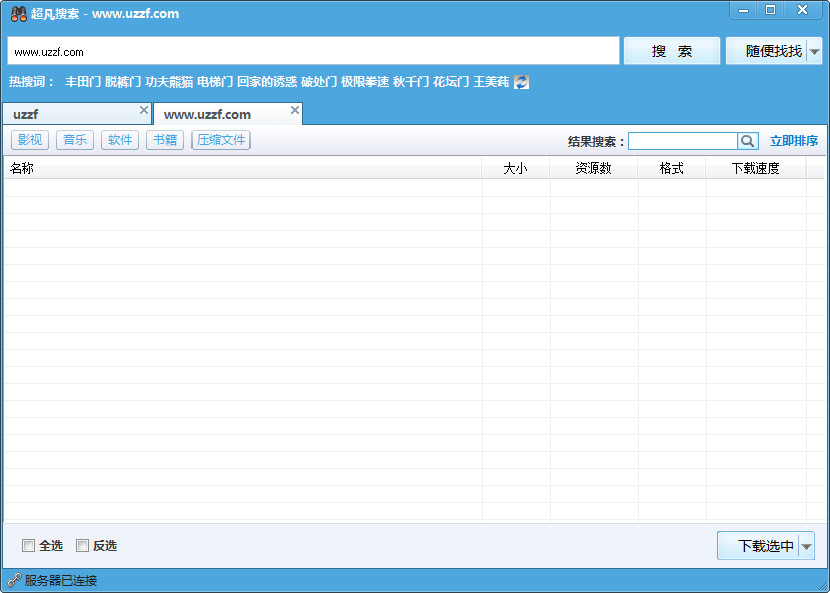830x593 pixels.
Task: Filter results by 影视
Action: (30, 140)
